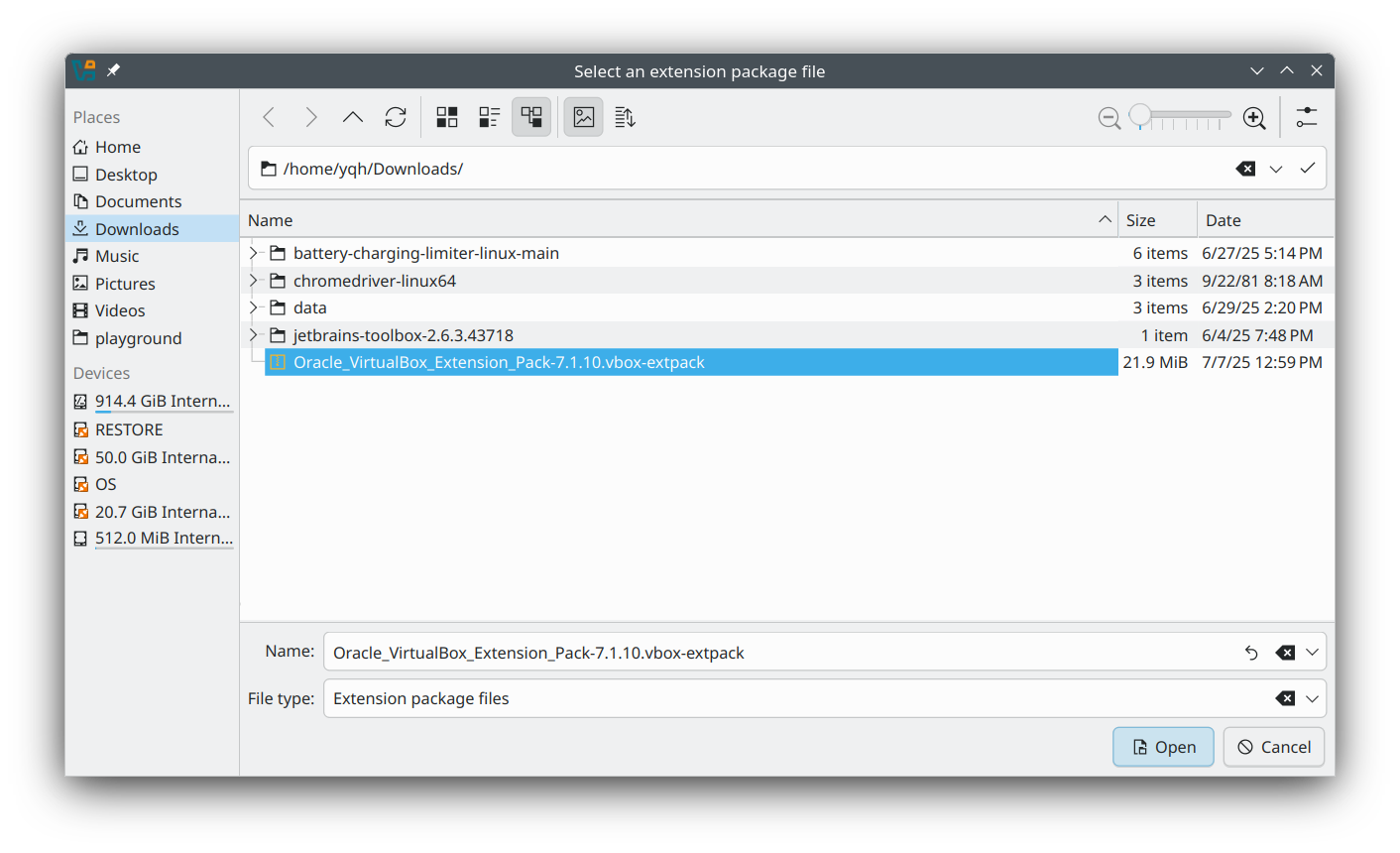Toggle the detailed tree view mode

pos(531,116)
